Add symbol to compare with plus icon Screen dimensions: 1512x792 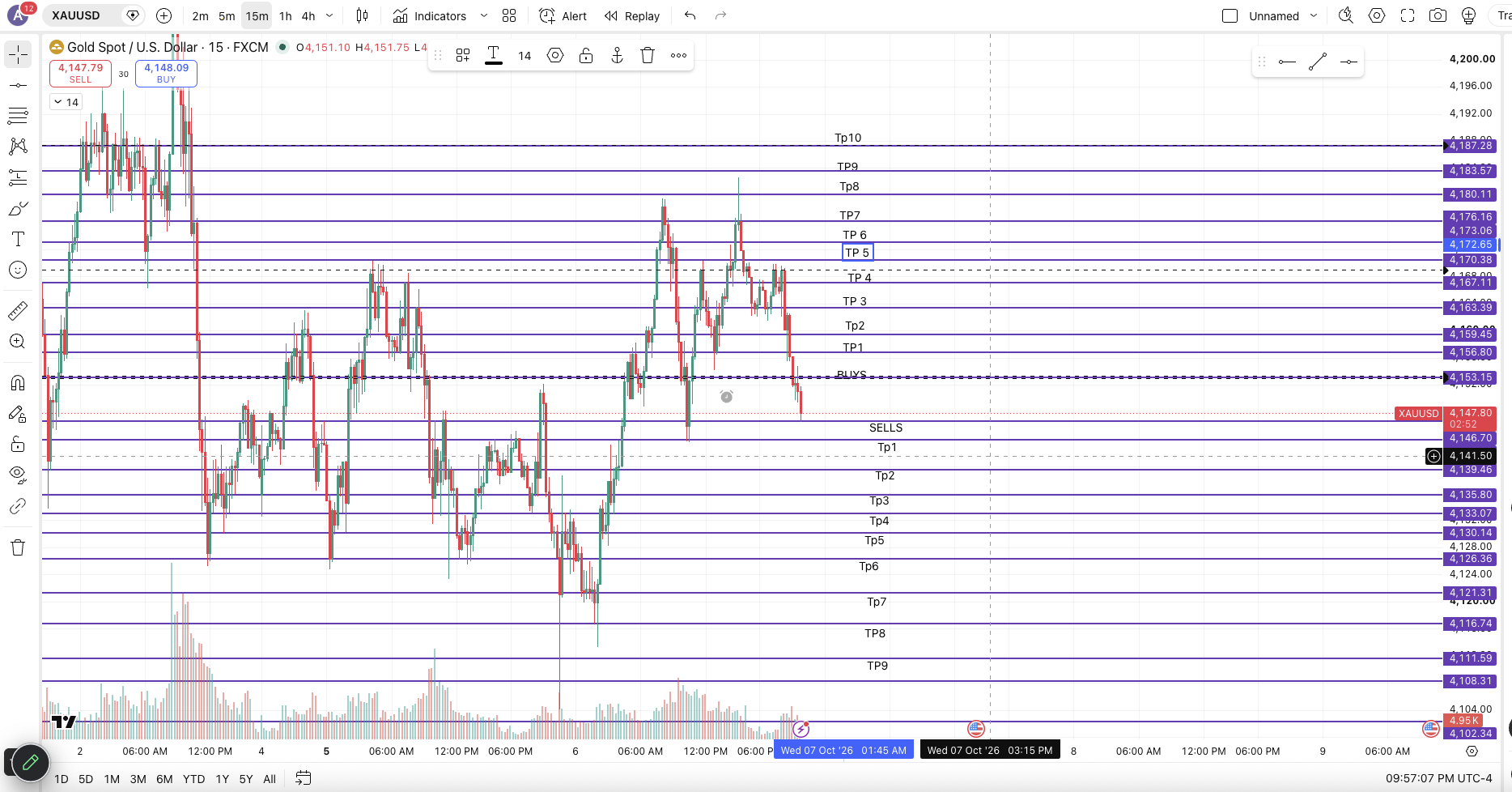click(164, 15)
